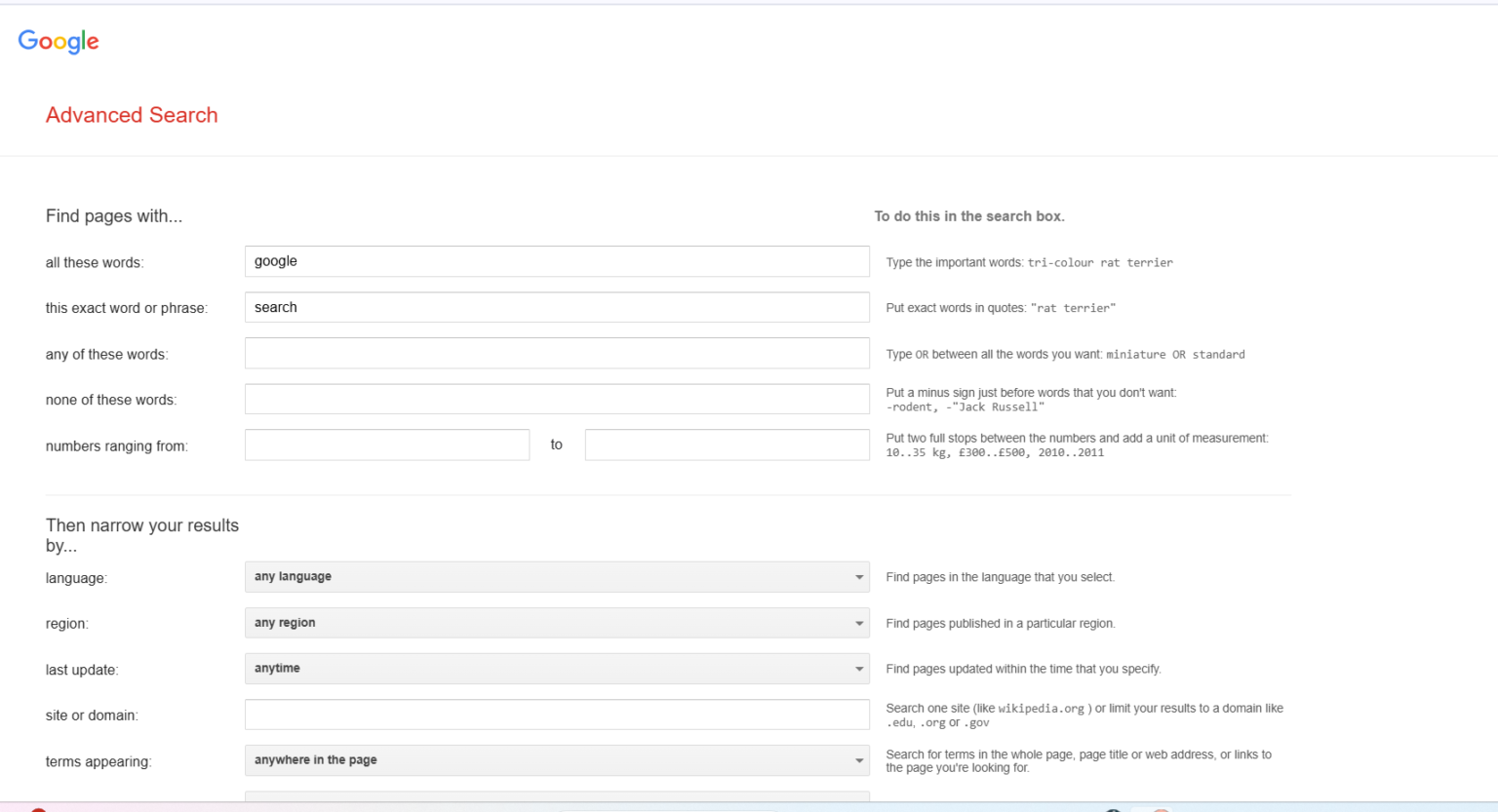Image resolution: width=1498 pixels, height=812 pixels.
Task: Select the 'google' text in all these words
Action: click(x=275, y=261)
